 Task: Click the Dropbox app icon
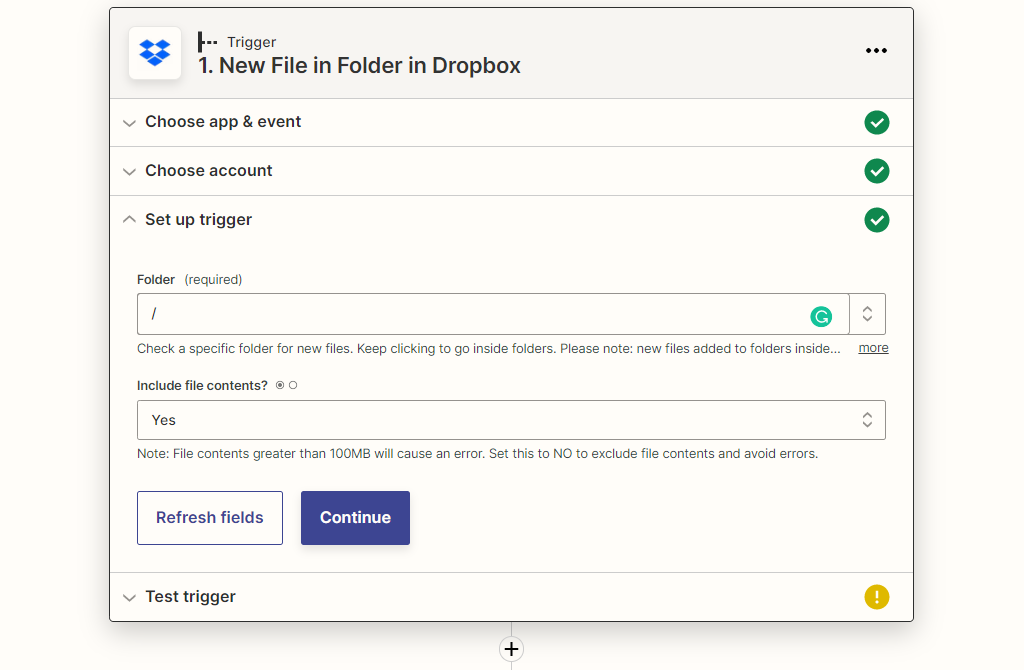click(154, 51)
